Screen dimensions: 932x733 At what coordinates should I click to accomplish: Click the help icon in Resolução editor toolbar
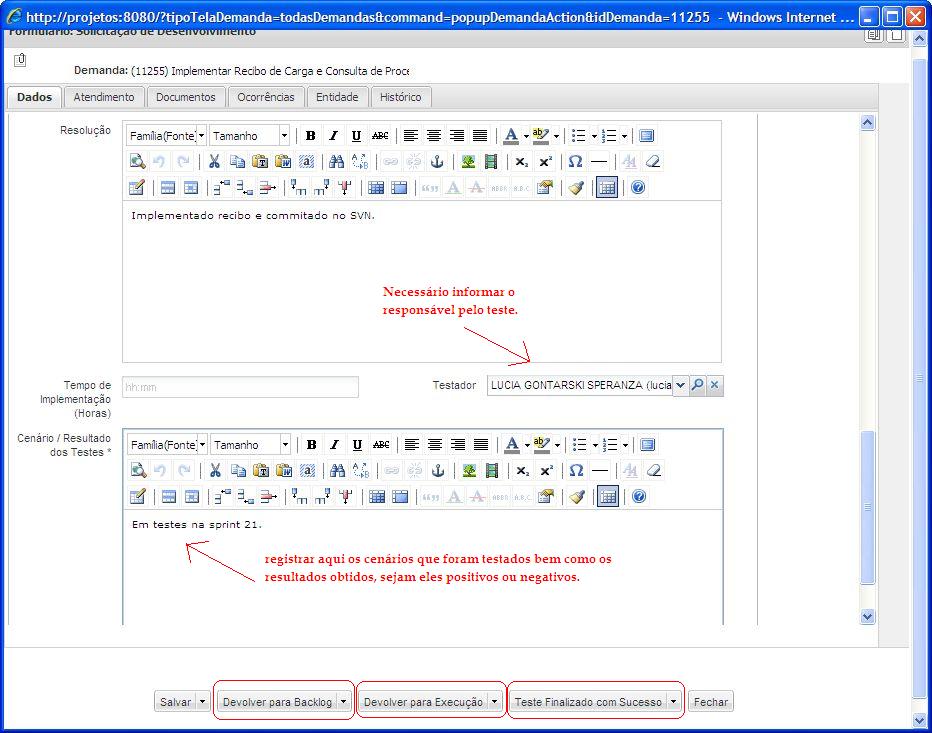pyautogui.click(x=638, y=188)
